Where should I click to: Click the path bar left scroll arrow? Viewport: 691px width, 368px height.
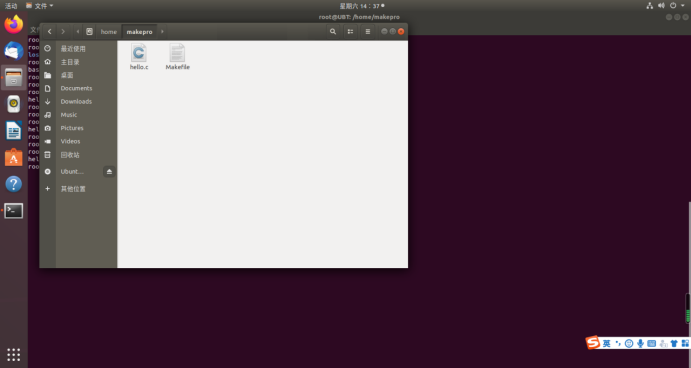tap(78, 32)
